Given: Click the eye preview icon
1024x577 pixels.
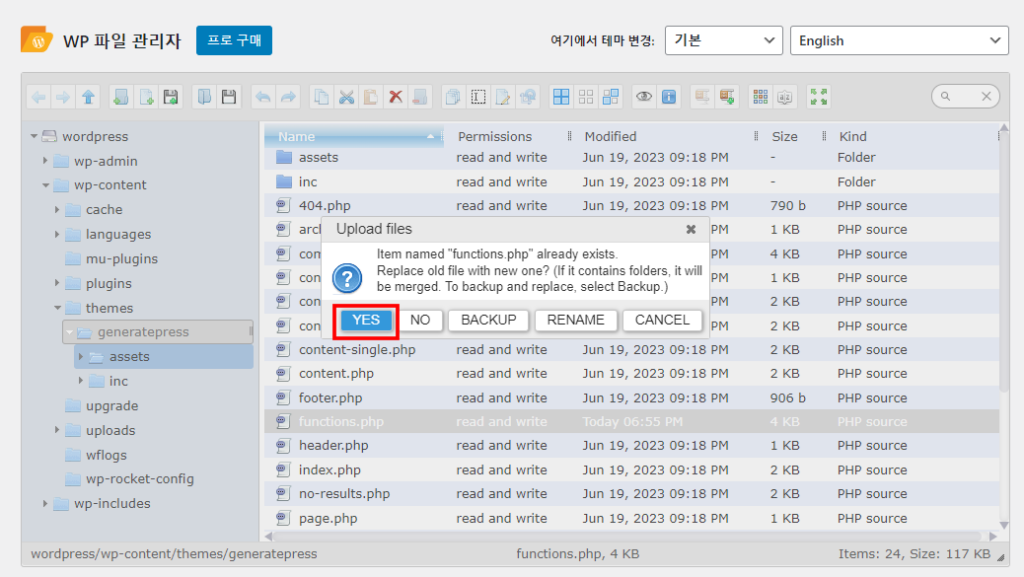Looking at the screenshot, I should [x=644, y=97].
